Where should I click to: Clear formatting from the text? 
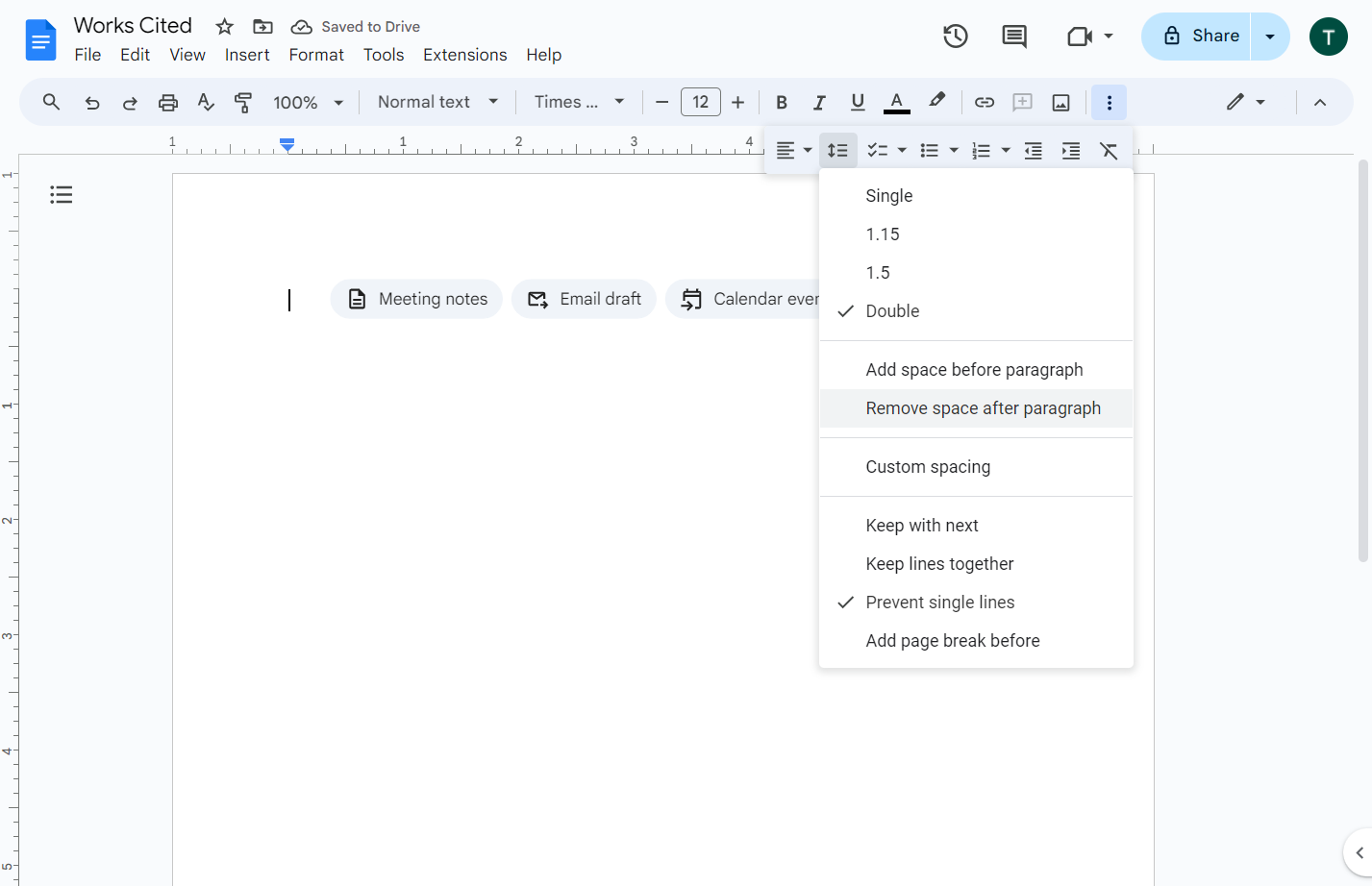[1109, 151]
